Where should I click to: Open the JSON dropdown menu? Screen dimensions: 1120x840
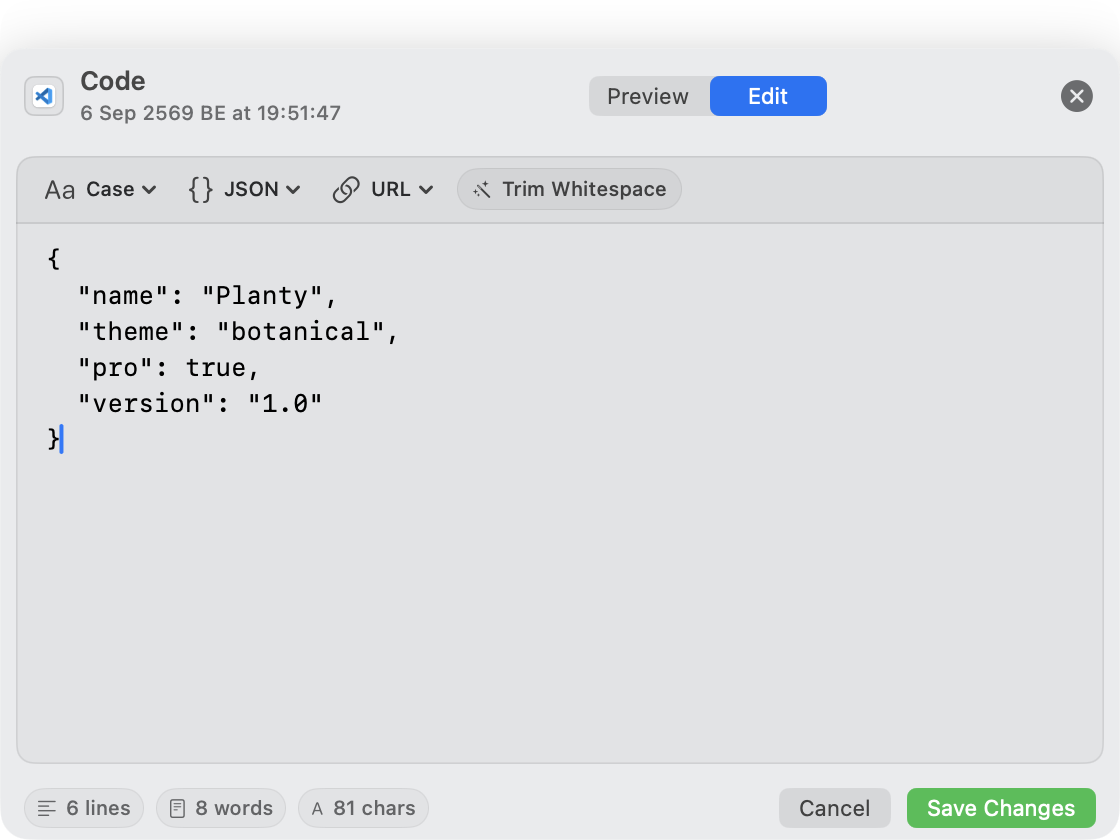pyautogui.click(x=244, y=189)
